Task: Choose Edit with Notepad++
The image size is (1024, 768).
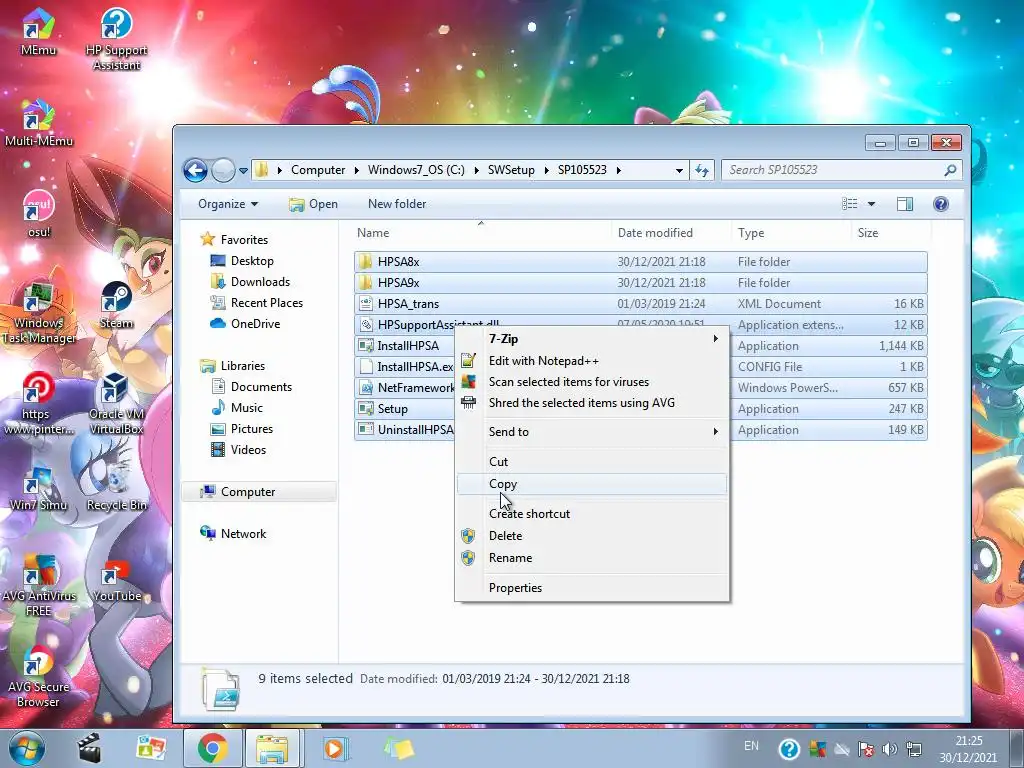Action: click(592, 360)
